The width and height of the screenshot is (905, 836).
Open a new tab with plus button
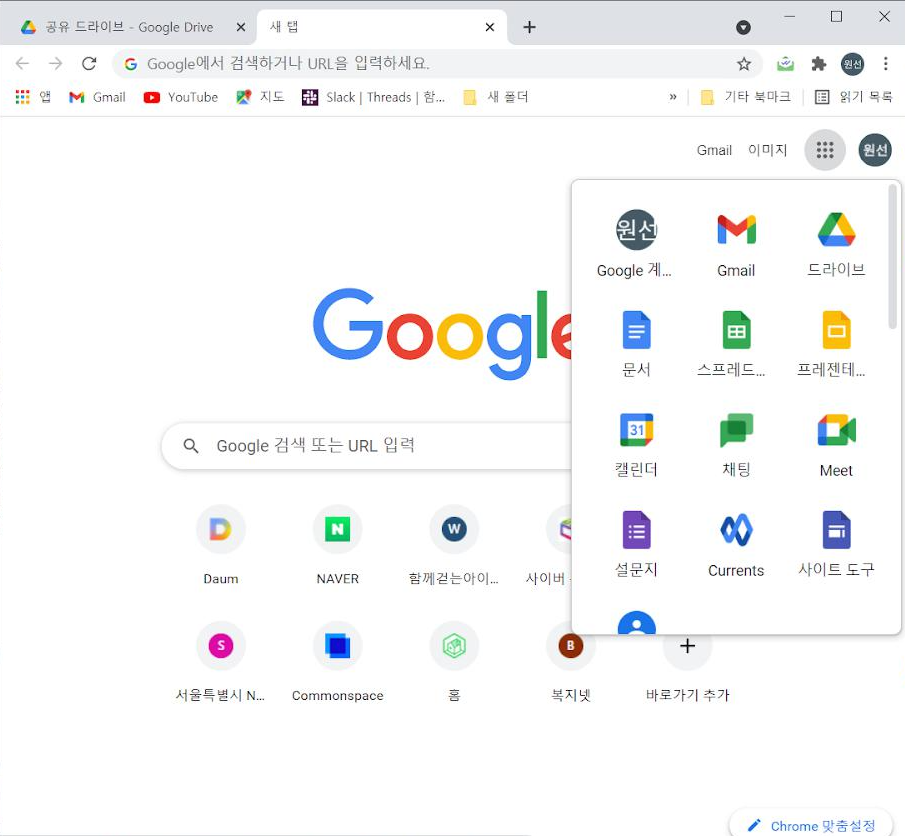coord(529,27)
